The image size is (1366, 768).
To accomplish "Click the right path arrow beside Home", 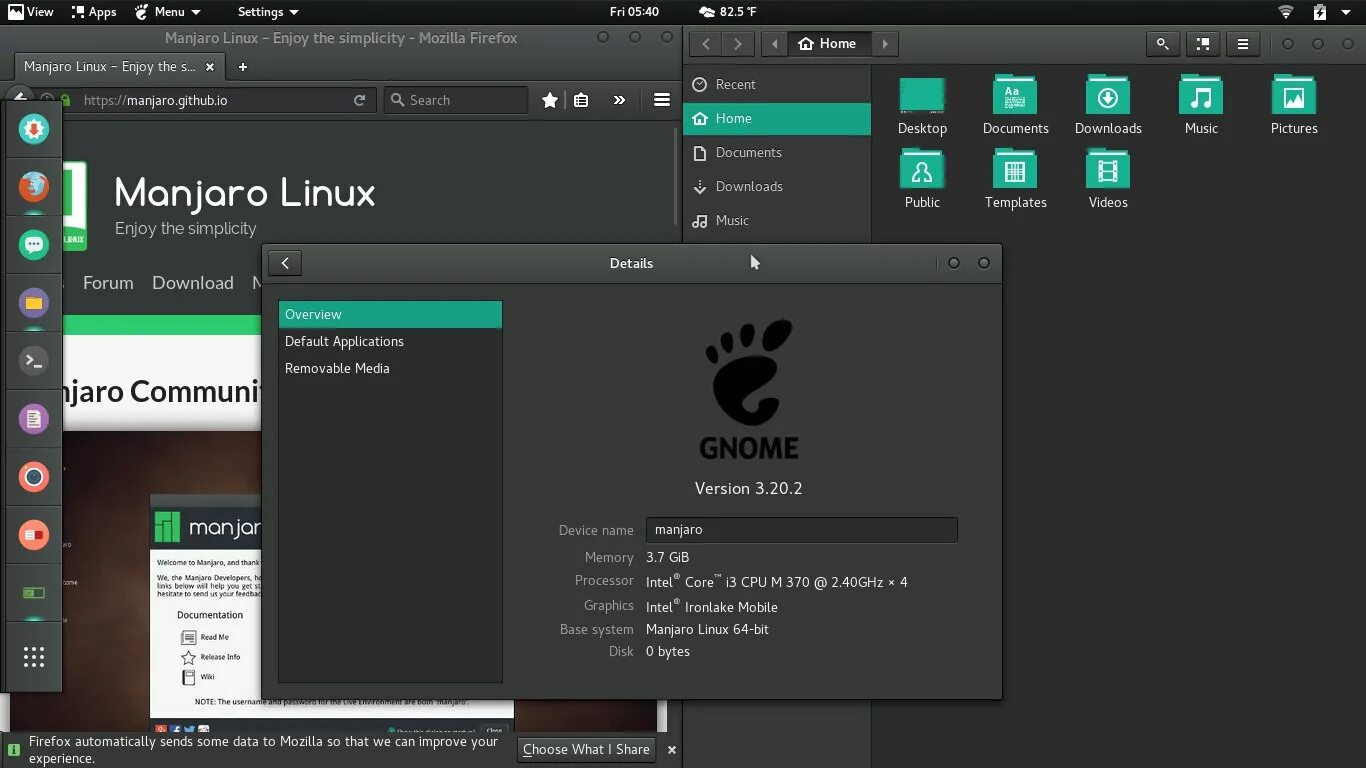I will 885,44.
